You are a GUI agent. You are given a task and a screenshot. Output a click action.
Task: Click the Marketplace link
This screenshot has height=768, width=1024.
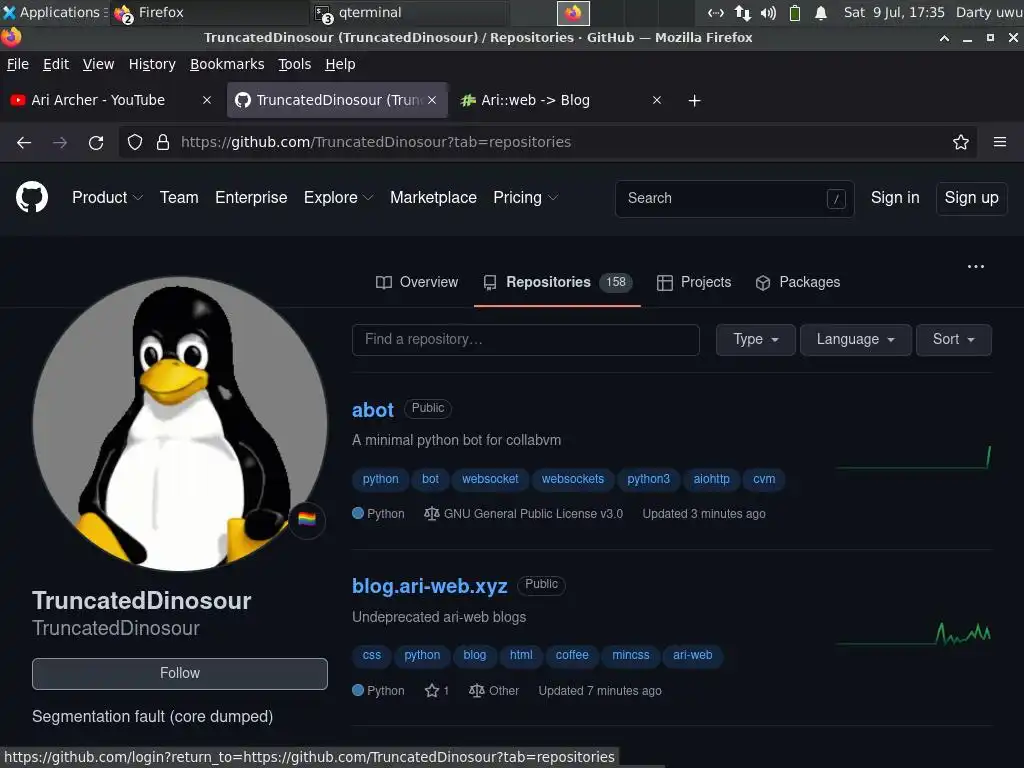click(433, 197)
